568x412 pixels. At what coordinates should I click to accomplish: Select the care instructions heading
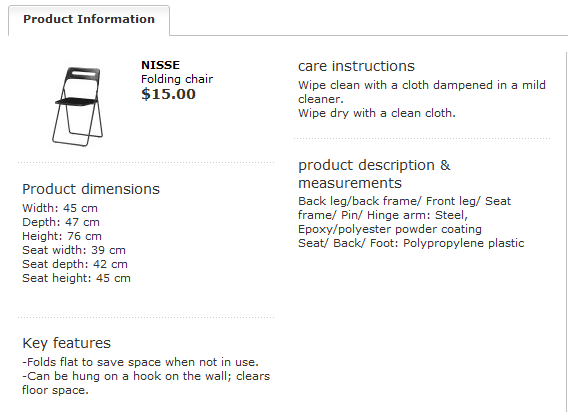[356, 66]
